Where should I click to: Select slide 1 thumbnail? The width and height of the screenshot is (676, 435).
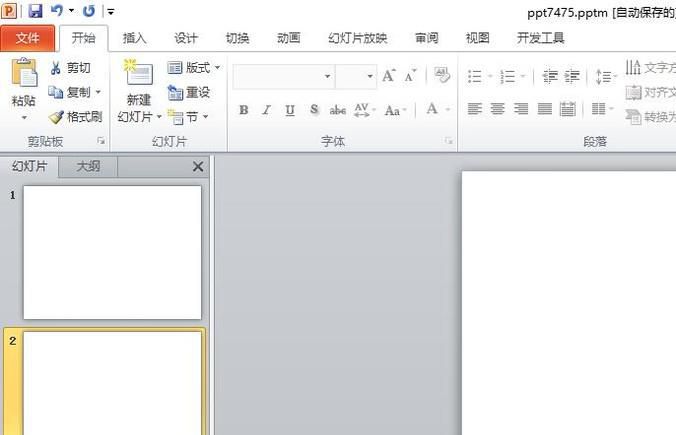pos(112,253)
